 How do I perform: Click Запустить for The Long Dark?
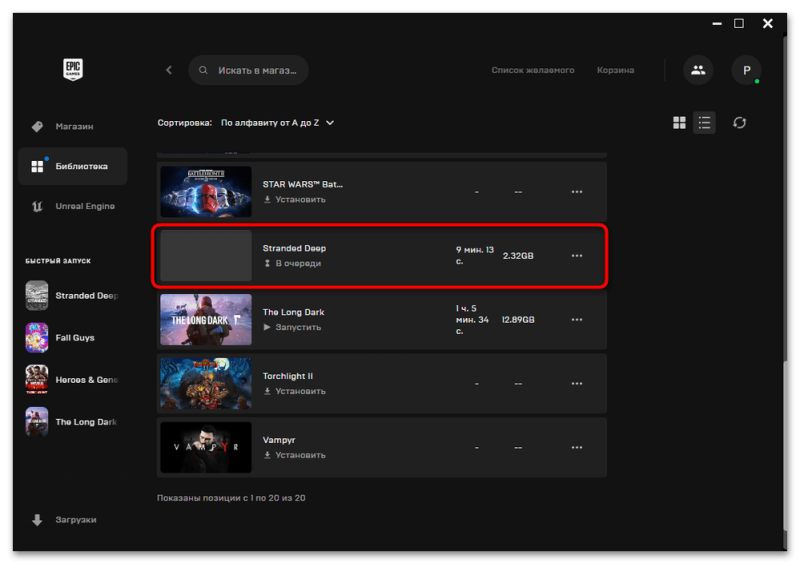(x=292, y=327)
